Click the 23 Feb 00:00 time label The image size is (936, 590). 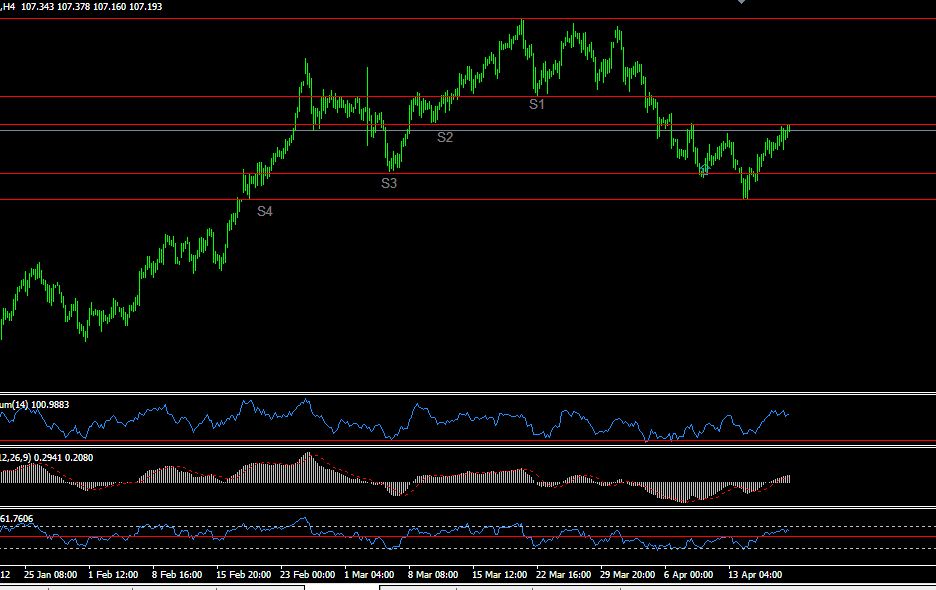click(307, 574)
